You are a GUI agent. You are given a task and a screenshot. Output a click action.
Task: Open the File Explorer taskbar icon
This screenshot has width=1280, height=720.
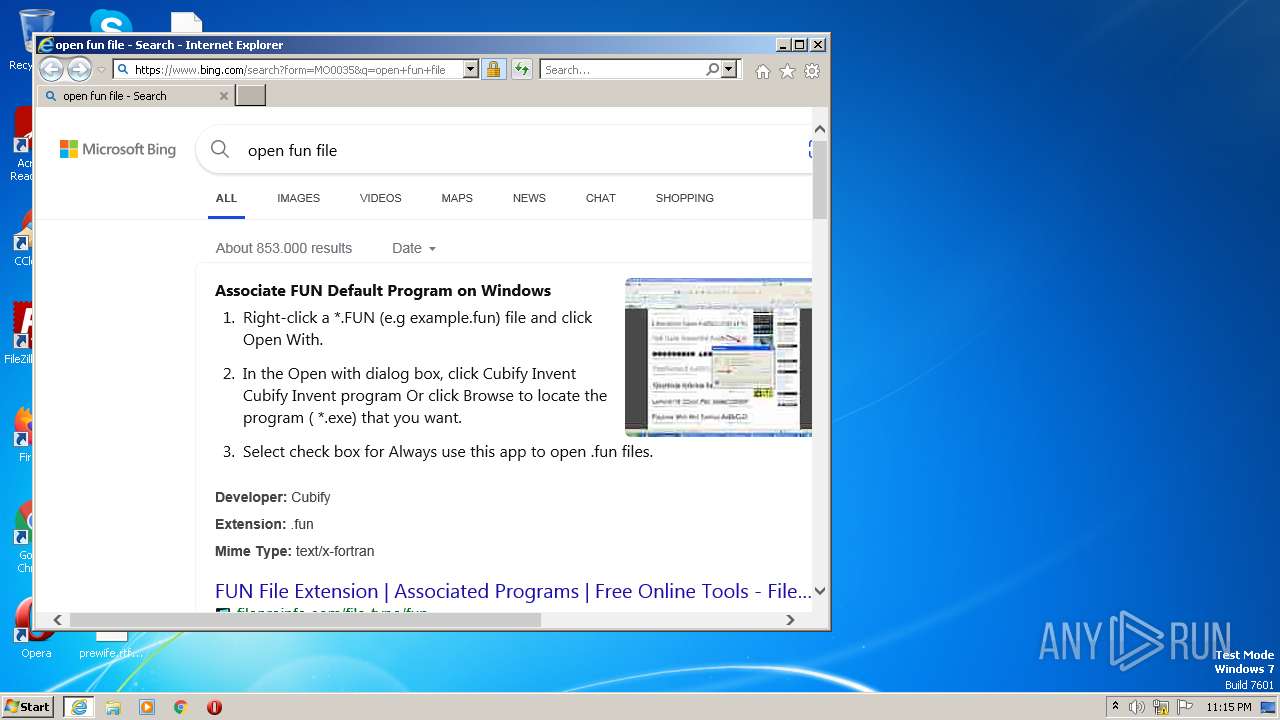click(x=113, y=707)
